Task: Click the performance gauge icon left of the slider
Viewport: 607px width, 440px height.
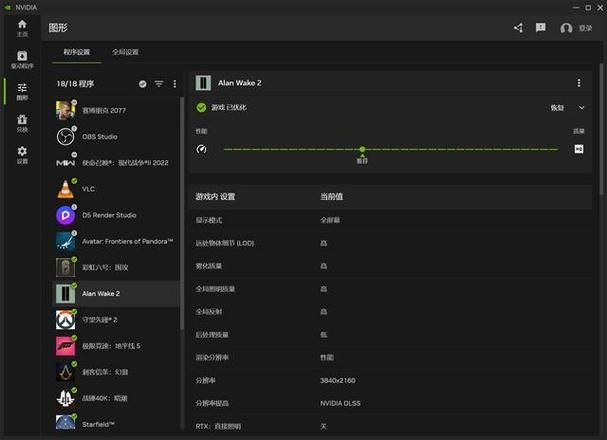Action: tap(201, 149)
